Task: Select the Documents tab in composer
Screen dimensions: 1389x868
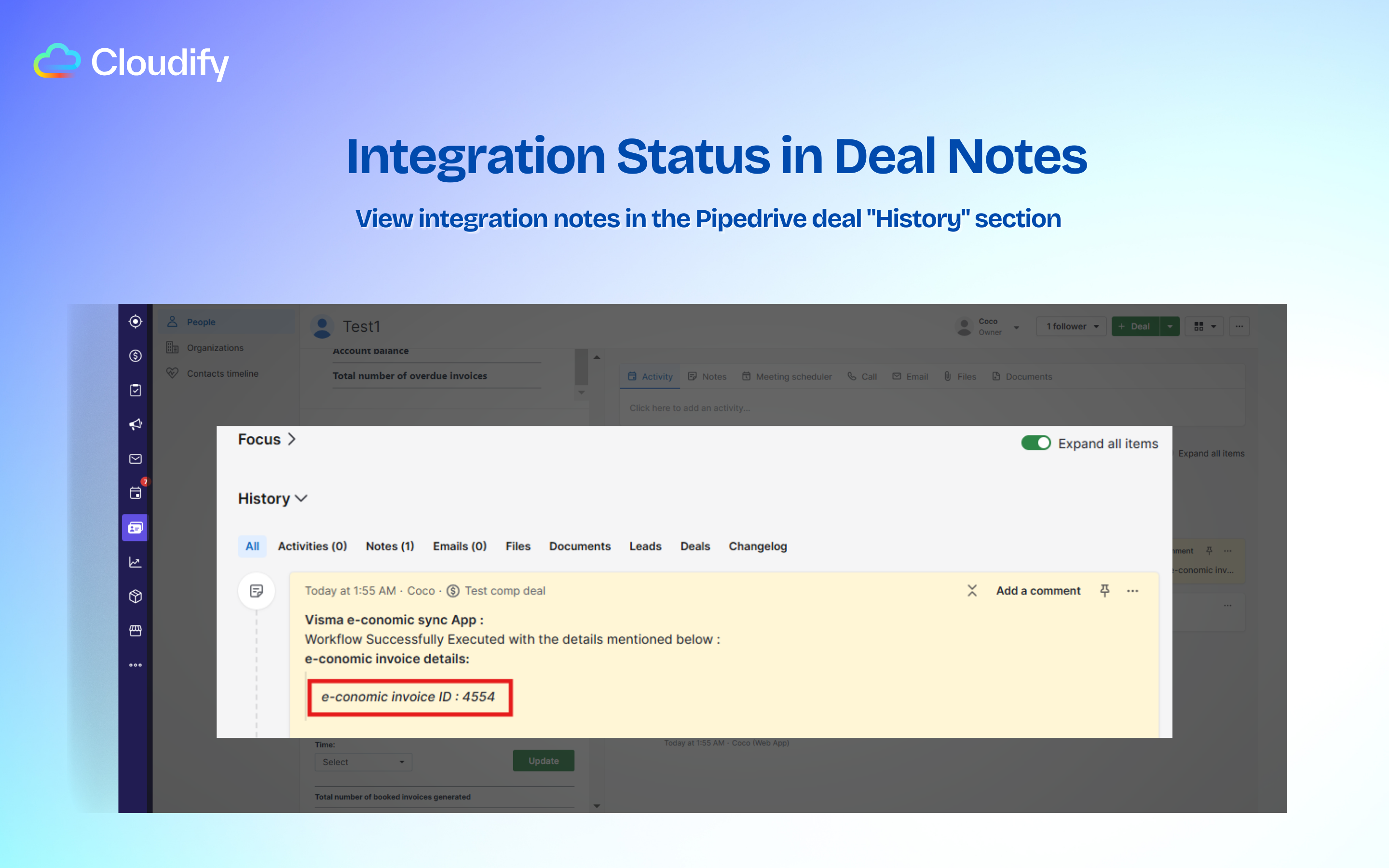Action: (1022, 377)
